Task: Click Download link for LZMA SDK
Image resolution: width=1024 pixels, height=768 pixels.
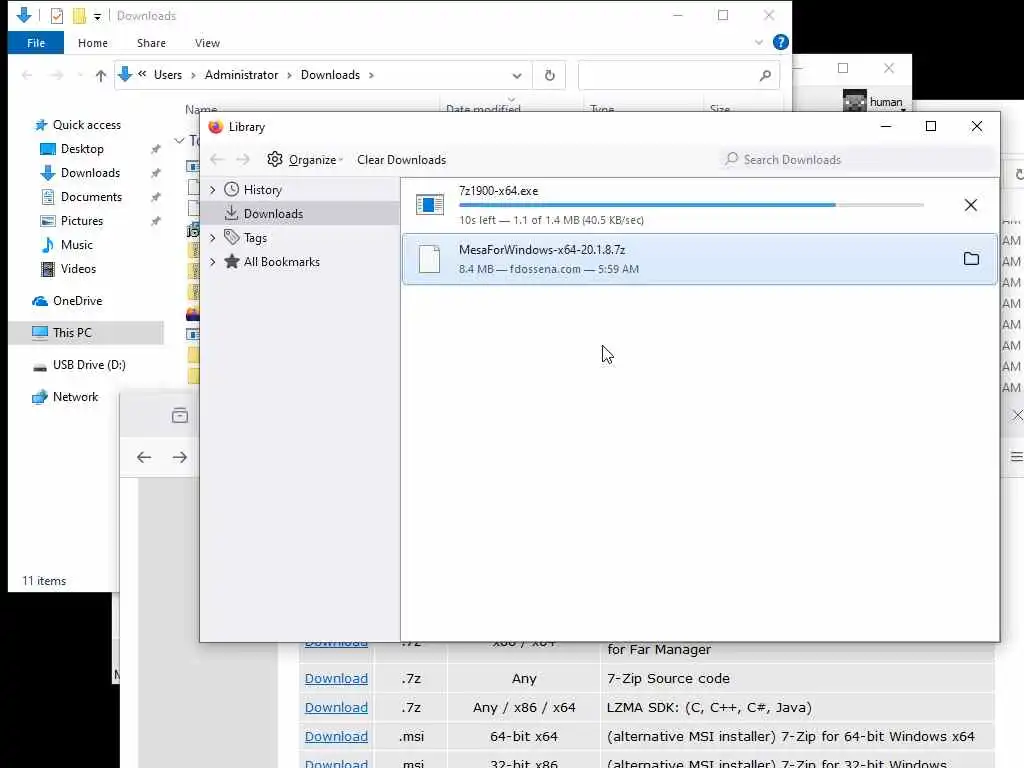Action: [336, 707]
